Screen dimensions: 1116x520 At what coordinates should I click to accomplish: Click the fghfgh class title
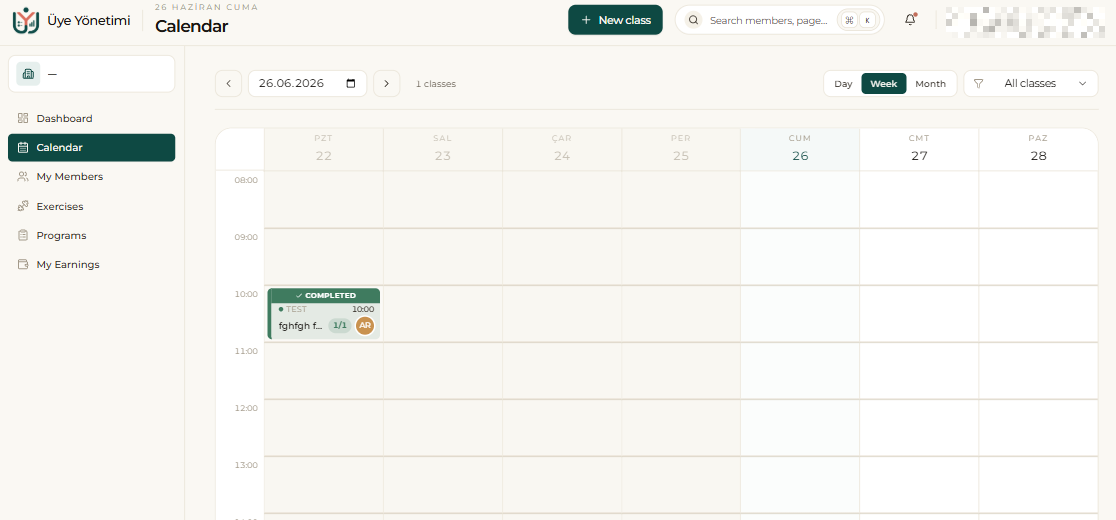pos(301,326)
